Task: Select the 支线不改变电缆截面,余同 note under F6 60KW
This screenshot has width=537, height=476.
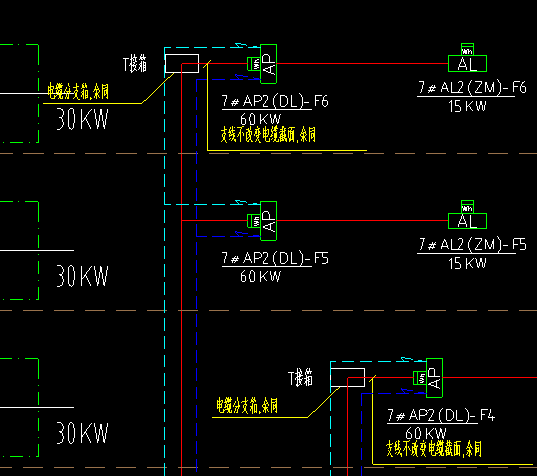Action: pos(268,135)
